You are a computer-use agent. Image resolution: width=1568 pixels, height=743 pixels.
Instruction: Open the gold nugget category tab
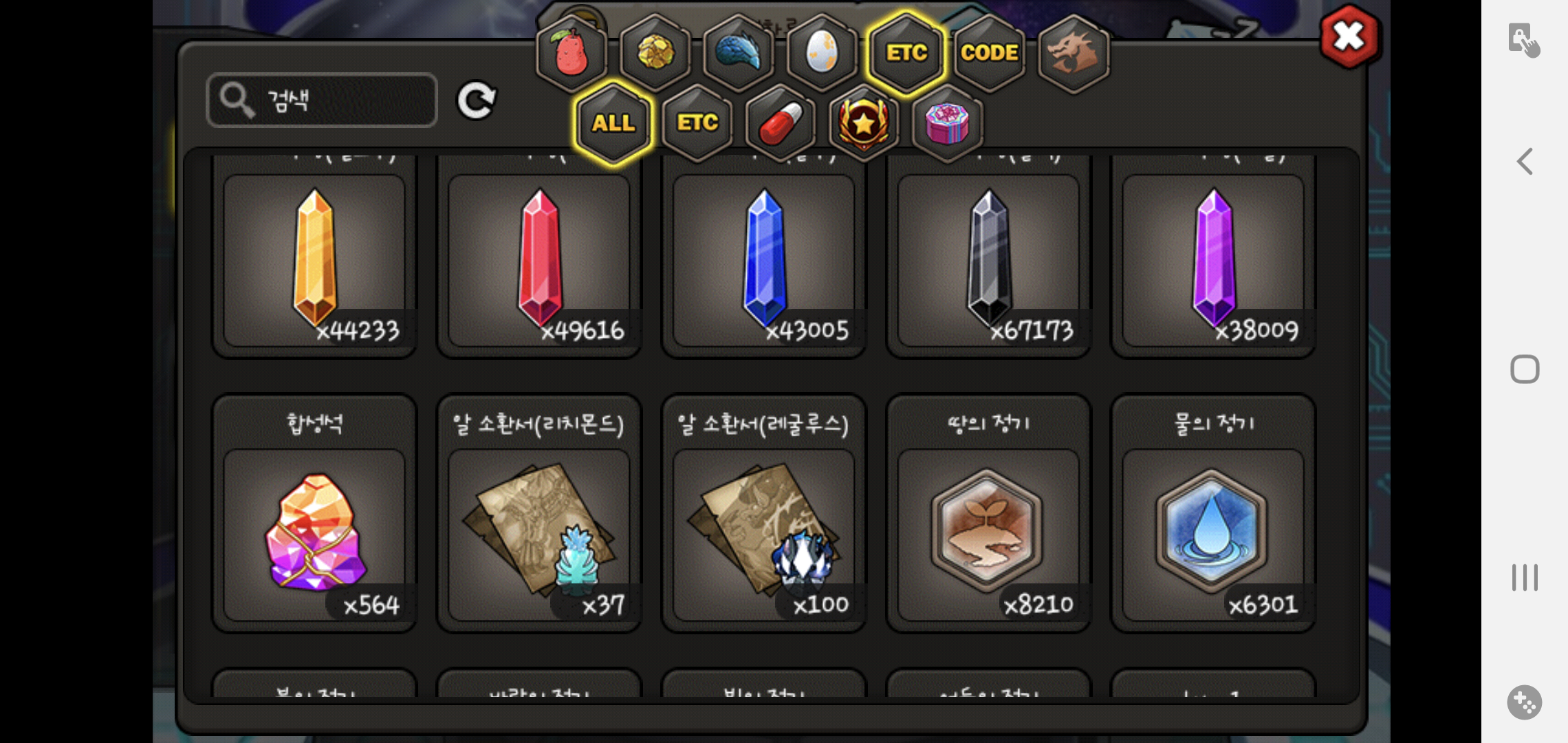tap(655, 53)
